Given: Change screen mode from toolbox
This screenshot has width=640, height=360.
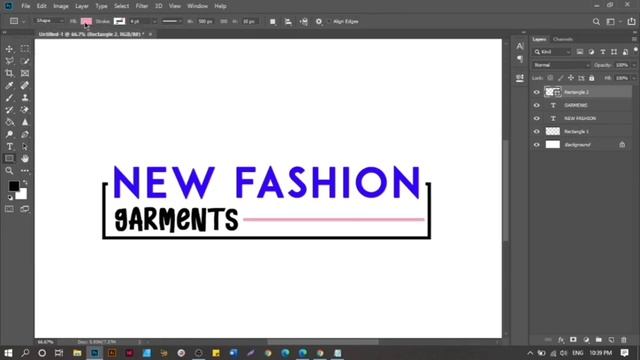Looking at the screenshot, I should point(25,209).
